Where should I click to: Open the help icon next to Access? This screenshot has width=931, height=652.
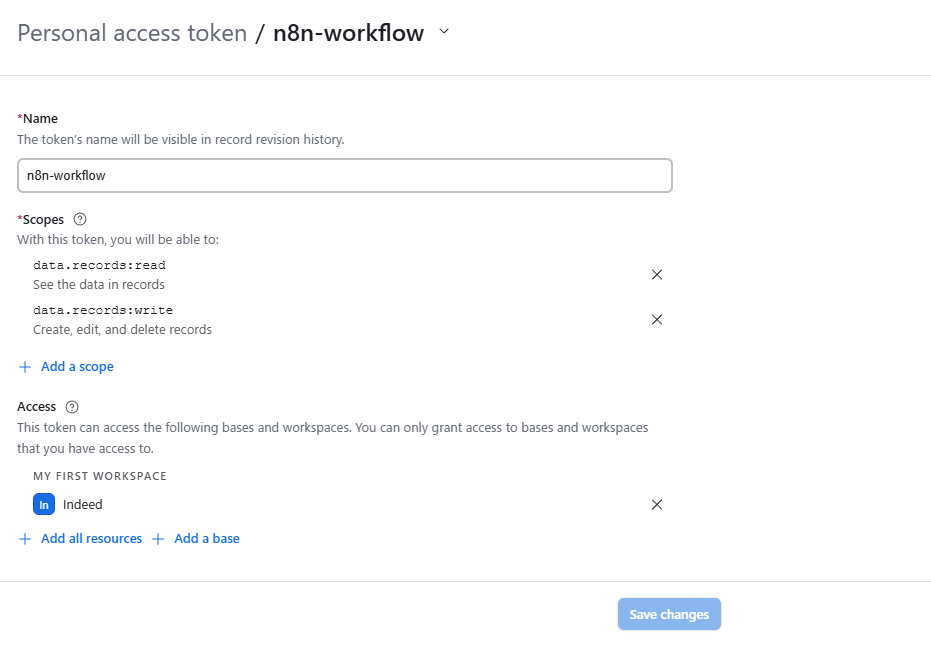coord(71,407)
